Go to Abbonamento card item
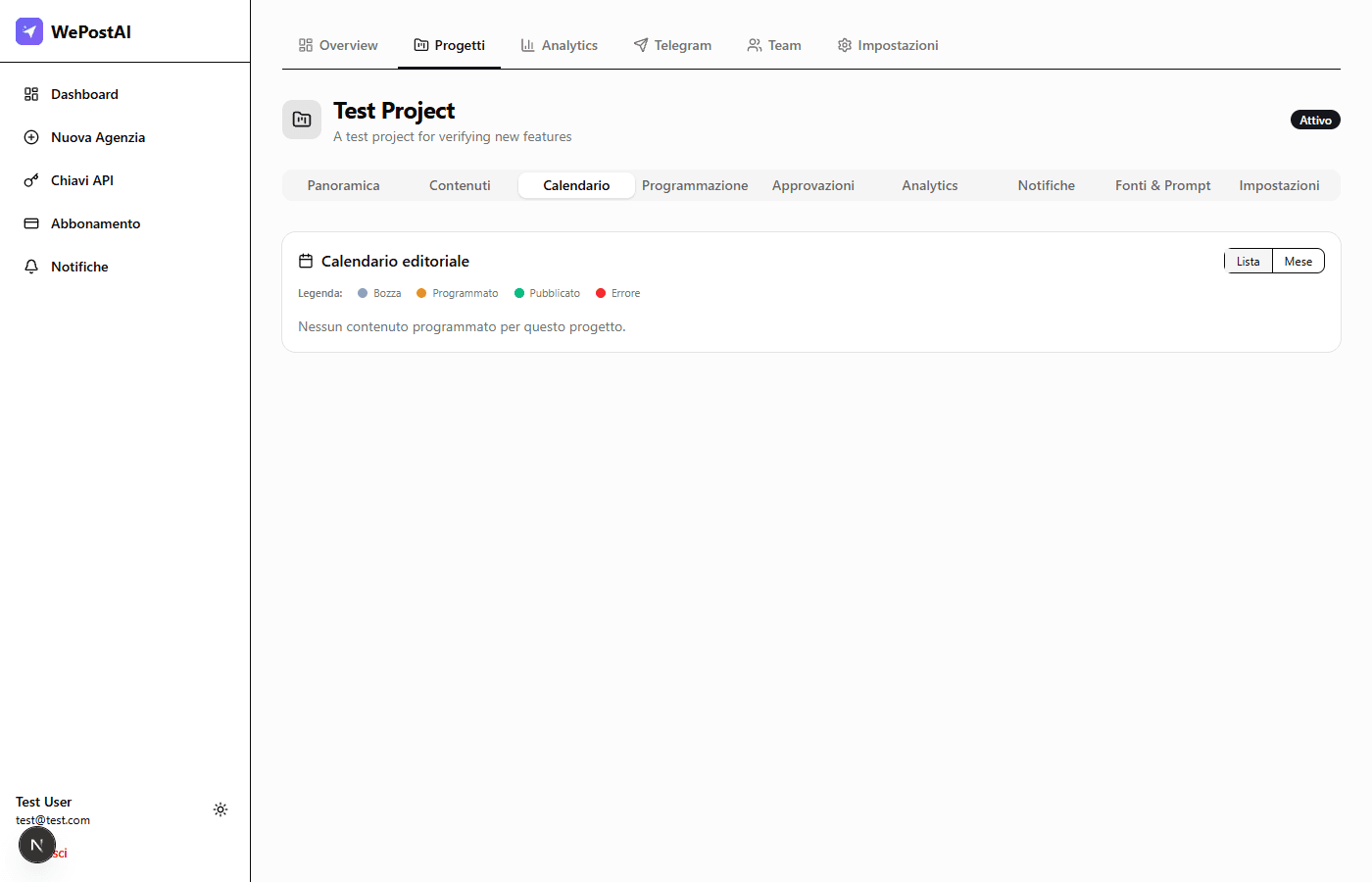Screen dimensions: 1372x882 tap(95, 223)
